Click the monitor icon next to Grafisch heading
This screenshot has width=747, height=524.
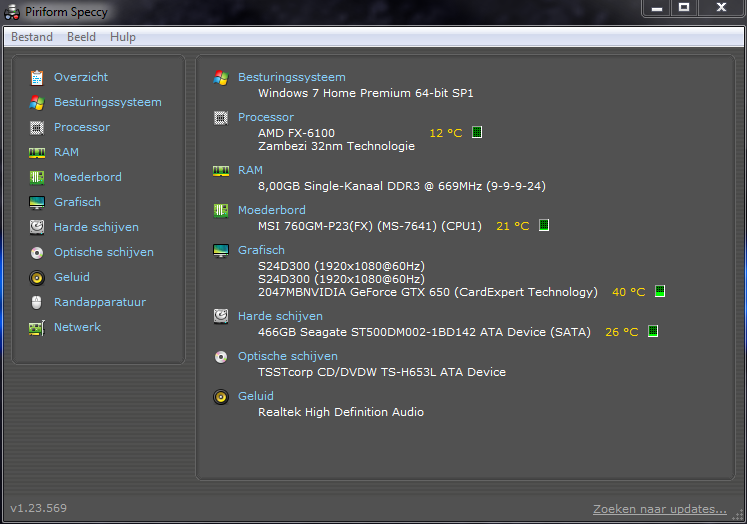[x=221, y=251]
